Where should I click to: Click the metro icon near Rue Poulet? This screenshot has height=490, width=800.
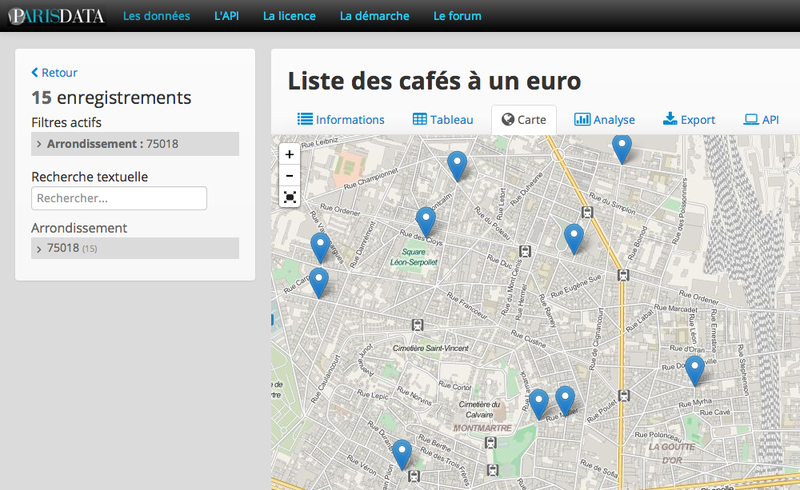(x=623, y=395)
